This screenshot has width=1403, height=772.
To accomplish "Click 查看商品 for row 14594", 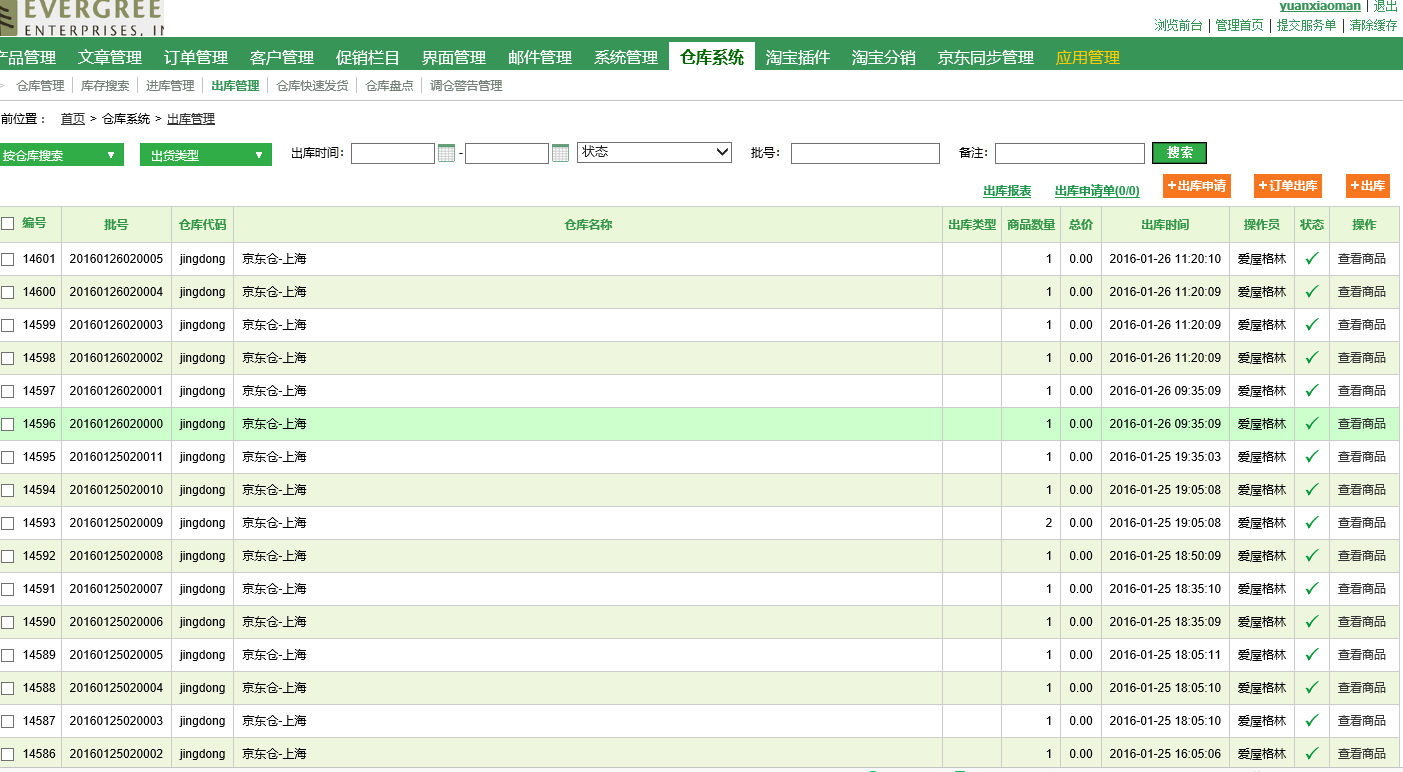I will 1362,490.
